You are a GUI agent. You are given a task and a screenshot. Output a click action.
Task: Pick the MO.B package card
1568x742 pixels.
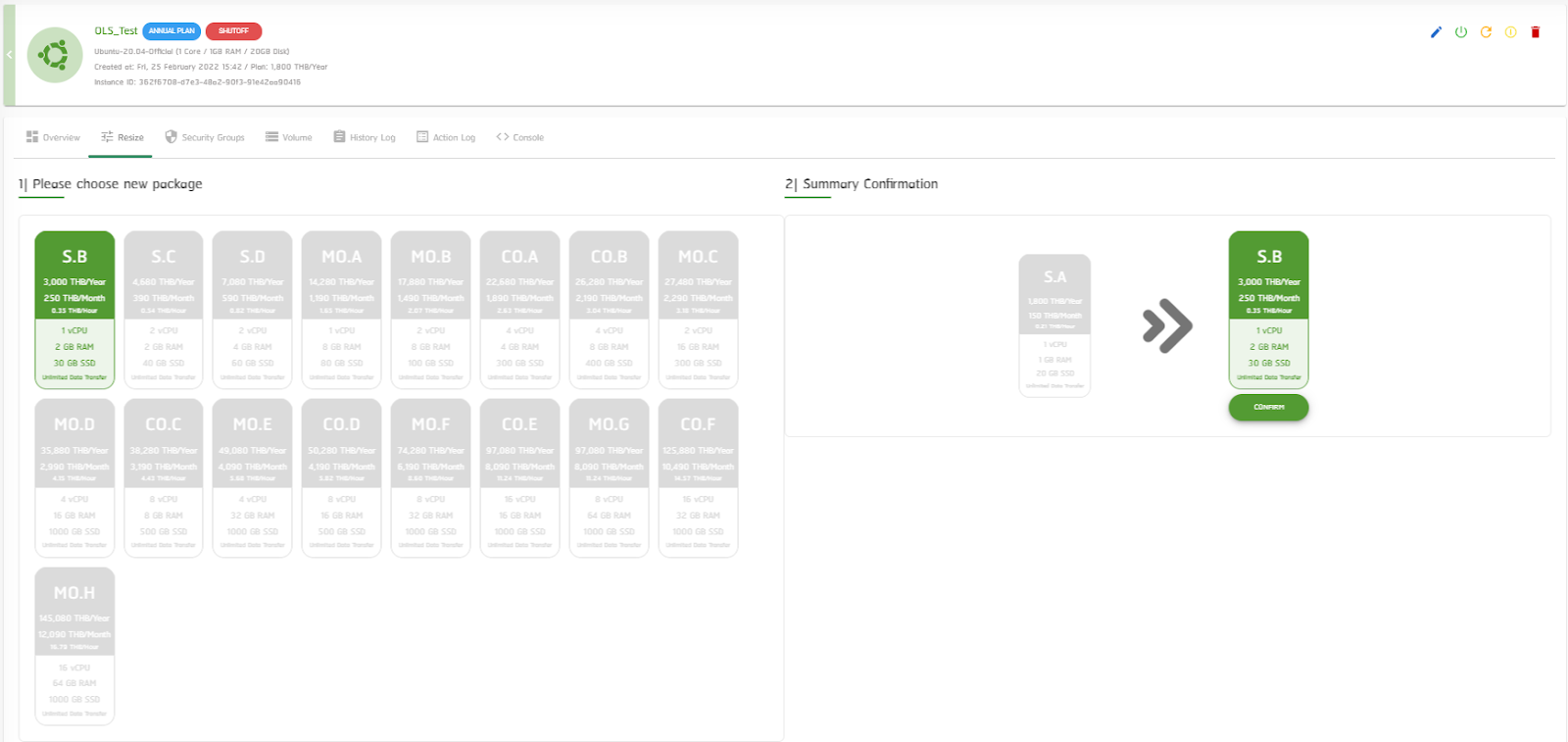[x=430, y=310]
